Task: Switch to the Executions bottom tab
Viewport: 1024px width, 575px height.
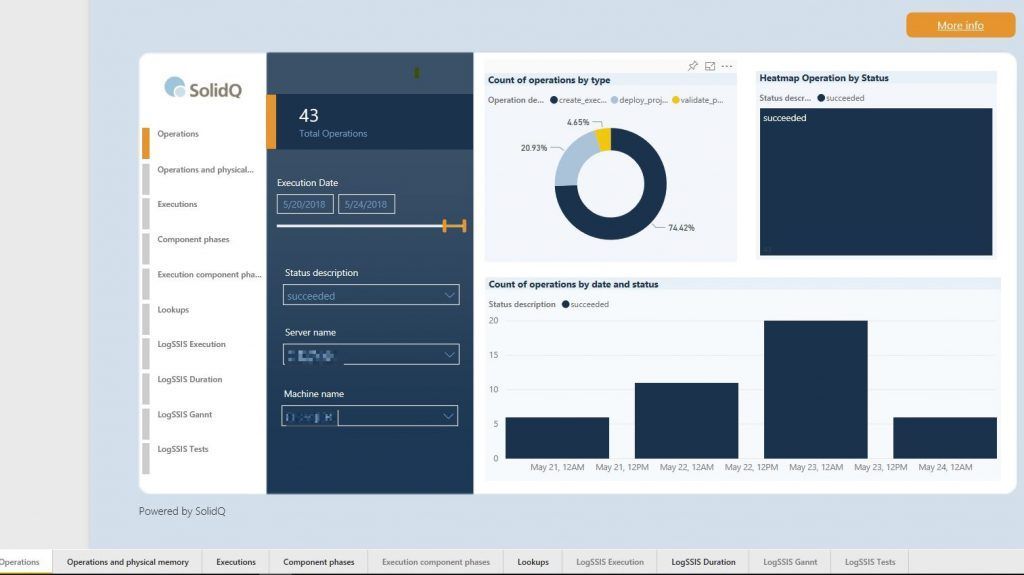Action: (x=236, y=562)
